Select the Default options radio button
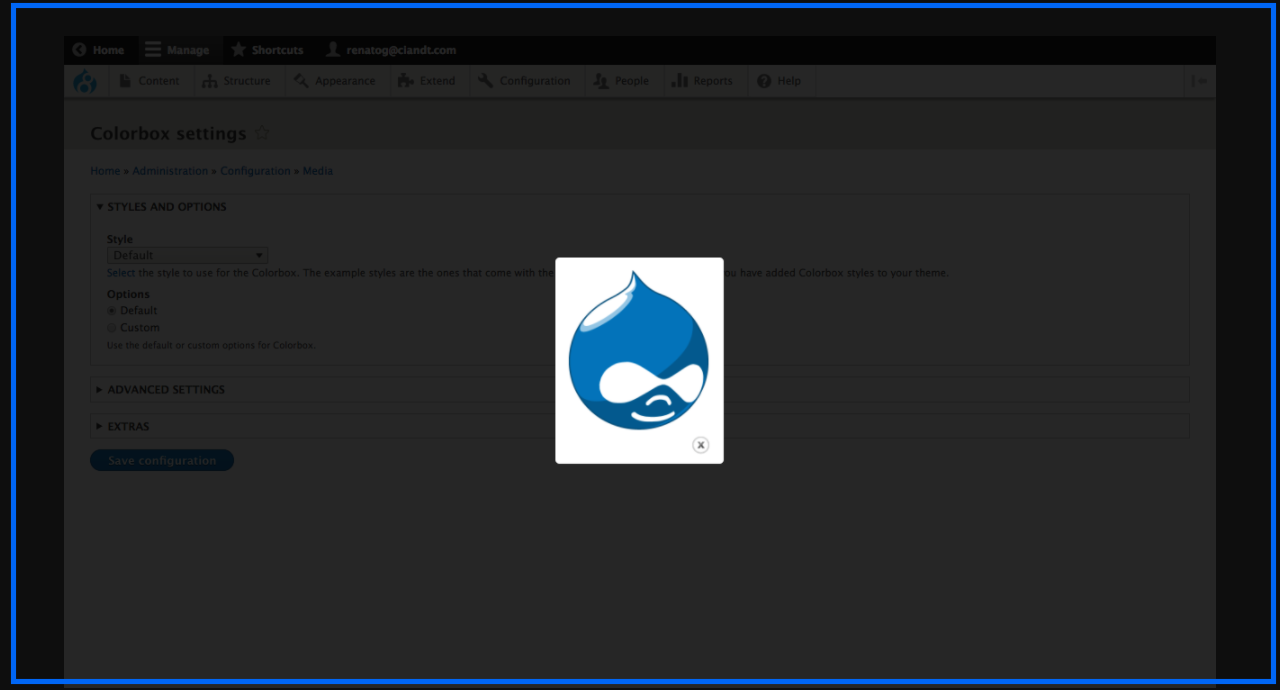 112,311
